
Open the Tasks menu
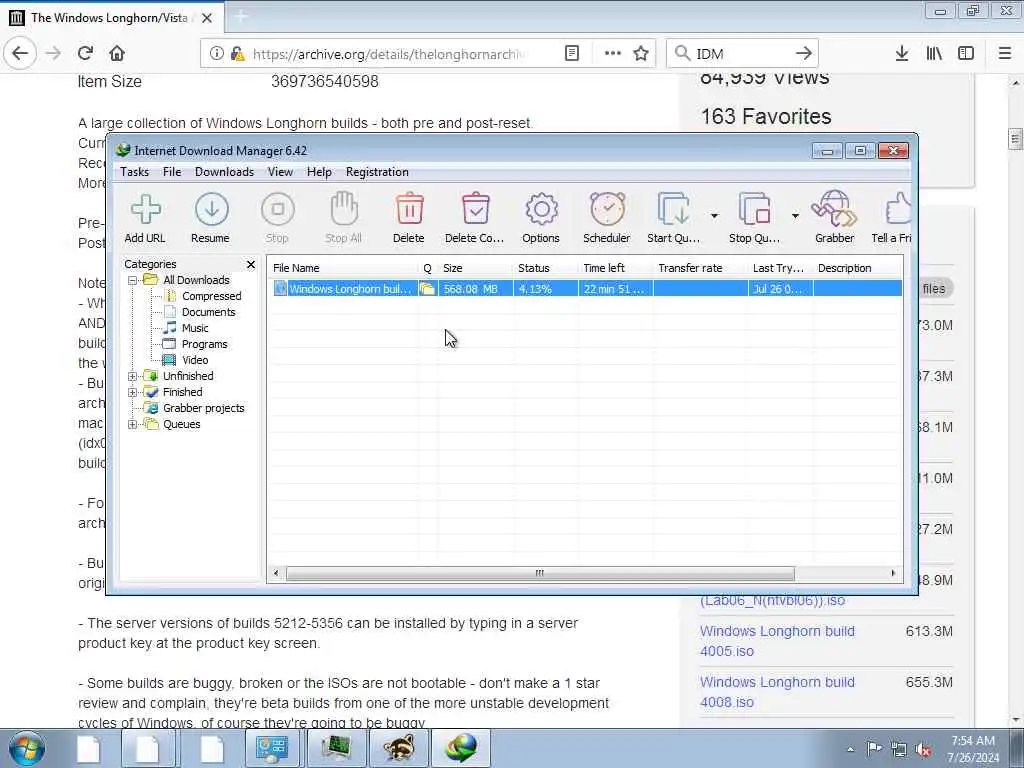pyautogui.click(x=135, y=172)
